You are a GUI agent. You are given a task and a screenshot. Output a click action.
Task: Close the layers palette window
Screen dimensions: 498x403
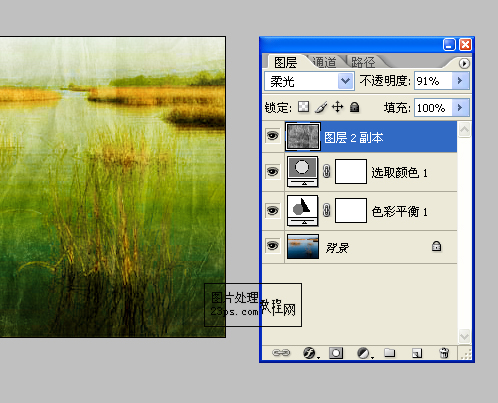465,45
